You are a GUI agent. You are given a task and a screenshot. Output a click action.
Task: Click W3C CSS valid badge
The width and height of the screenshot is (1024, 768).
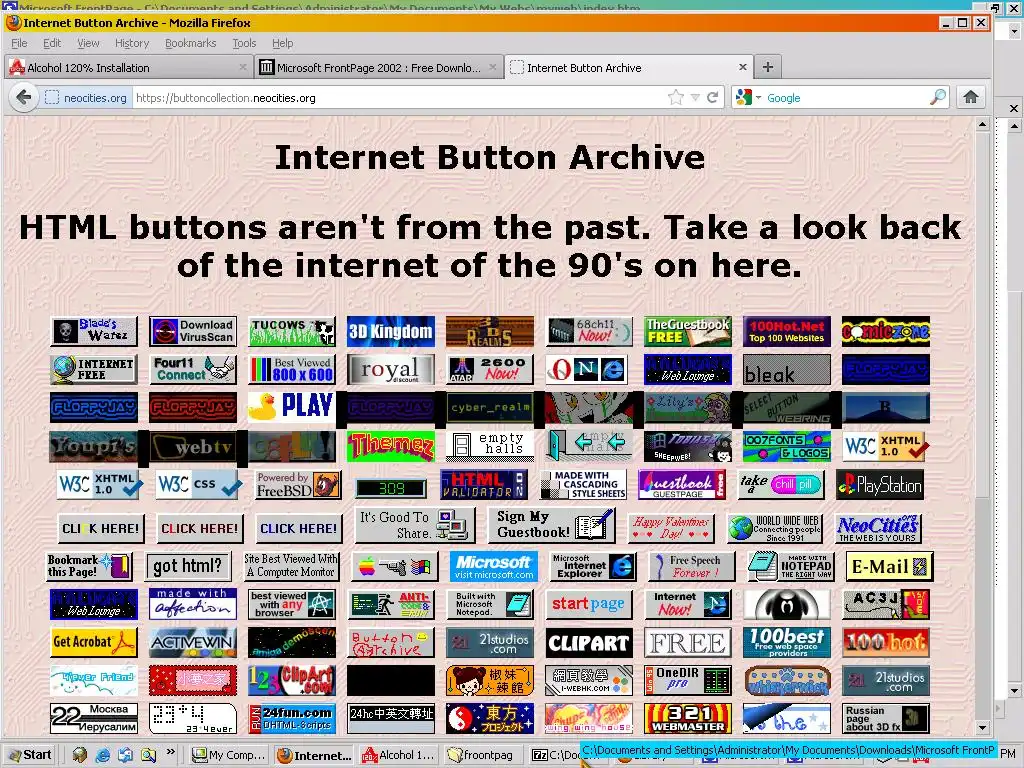[x=199, y=485]
